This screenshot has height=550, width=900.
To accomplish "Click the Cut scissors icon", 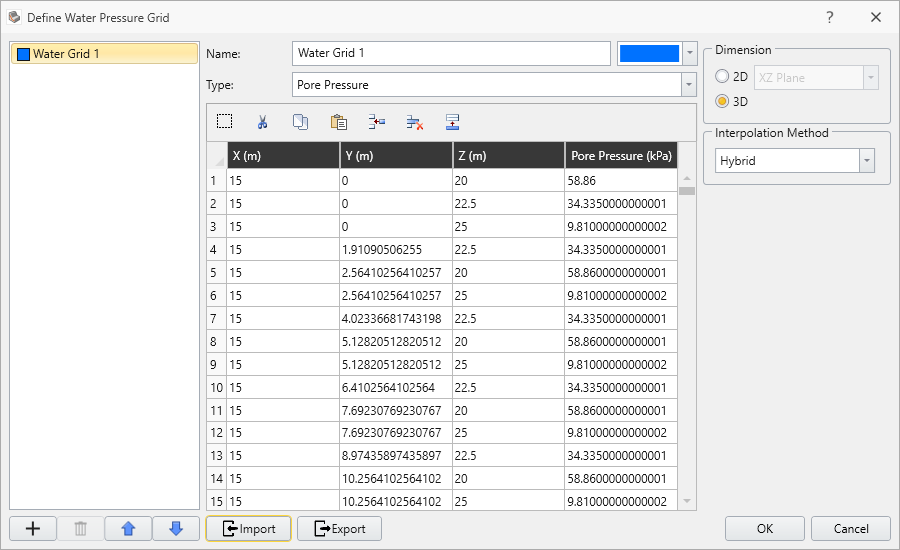I will pyautogui.click(x=262, y=122).
